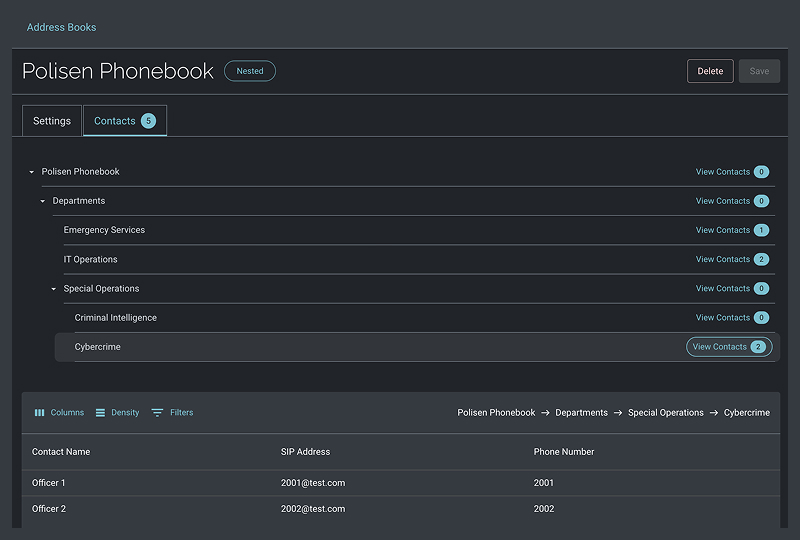Click Departments in the breadcrumb path
Image resolution: width=800 pixels, height=540 pixels.
click(581, 413)
